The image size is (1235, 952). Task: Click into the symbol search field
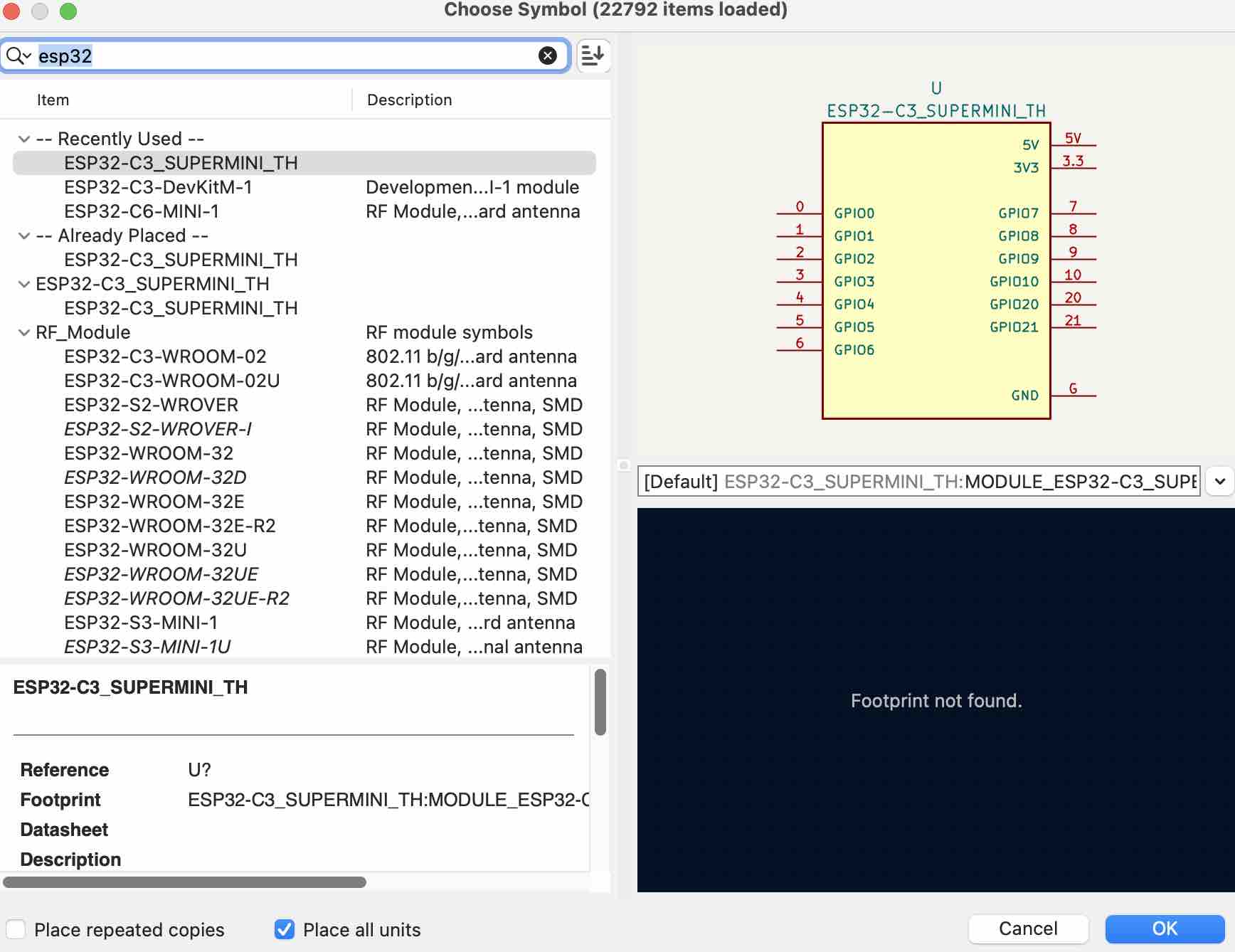[285, 55]
